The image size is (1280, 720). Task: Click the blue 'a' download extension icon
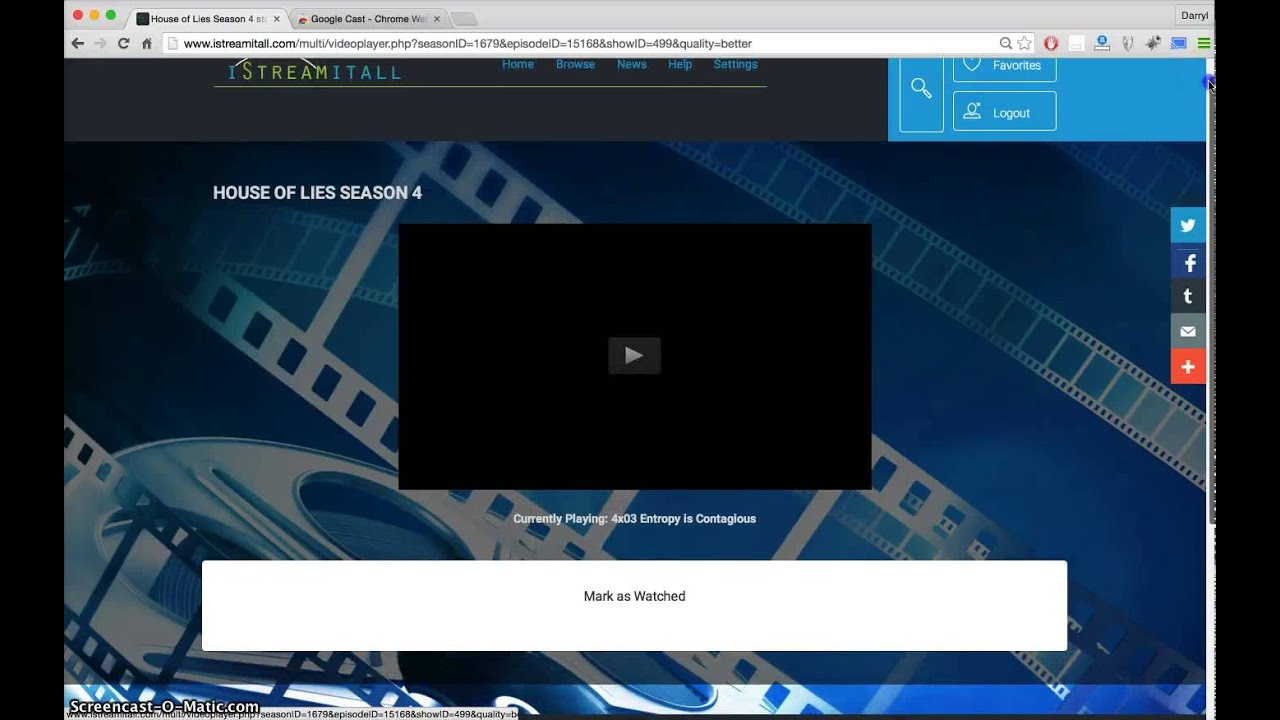tap(1102, 43)
